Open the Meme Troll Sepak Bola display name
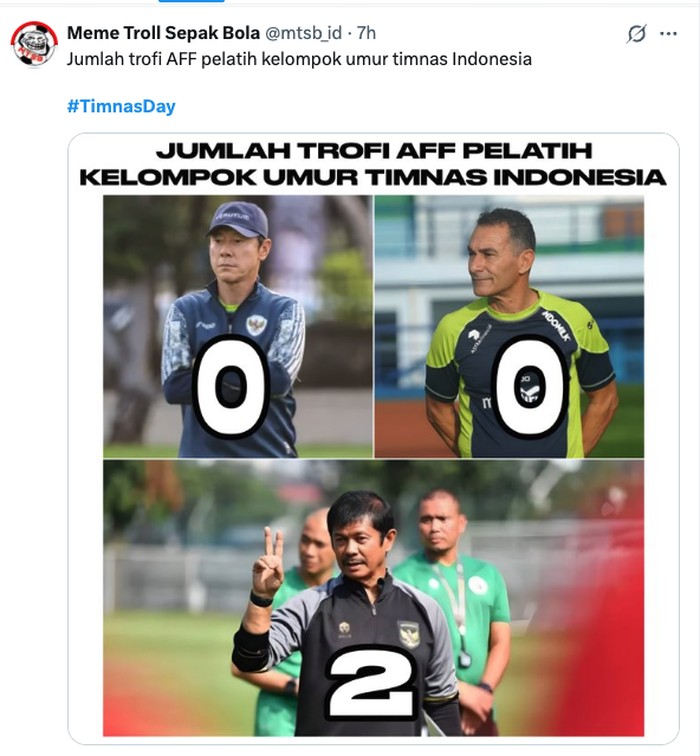This screenshot has height=756, width=700. pyautogui.click(x=163, y=33)
